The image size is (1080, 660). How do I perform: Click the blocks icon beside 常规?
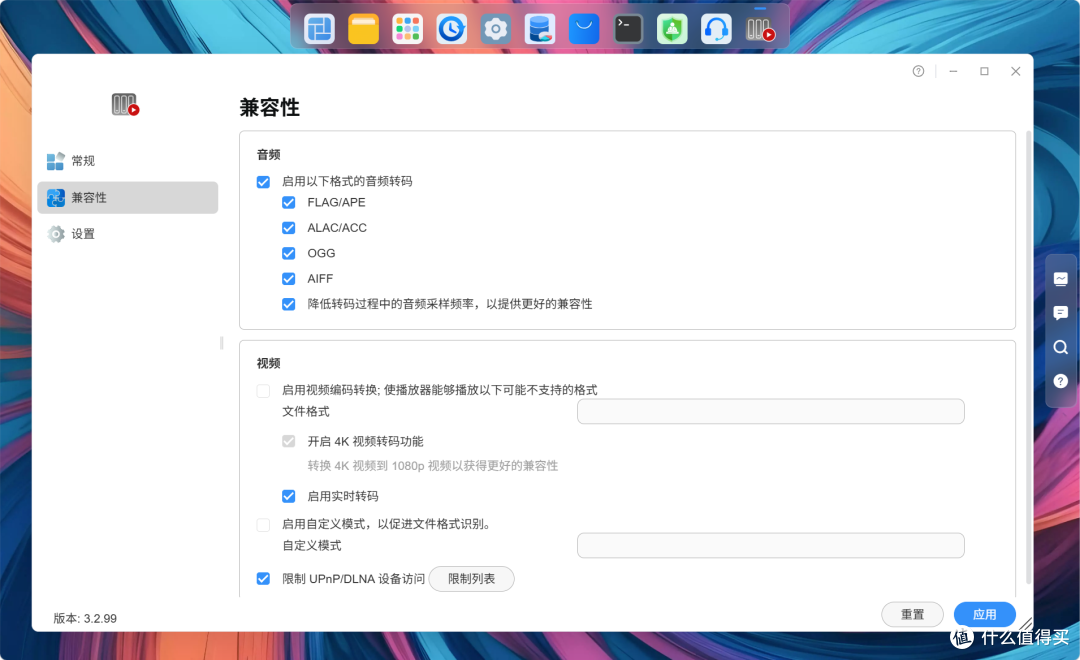click(56, 161)
